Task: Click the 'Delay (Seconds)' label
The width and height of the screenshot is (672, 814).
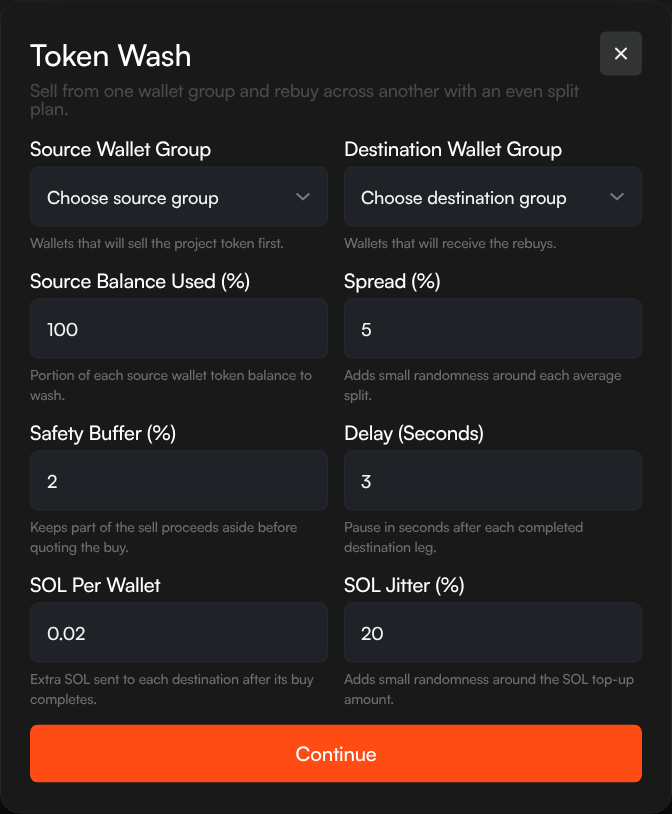Action: click(413, 434)
